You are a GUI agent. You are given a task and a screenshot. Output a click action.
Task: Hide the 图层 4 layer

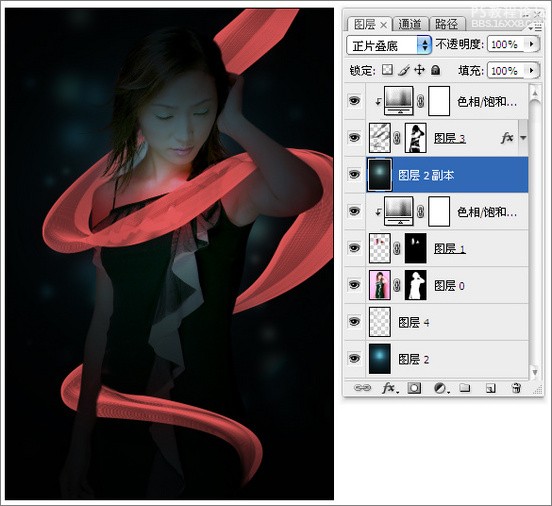click(x=354, y=321)
